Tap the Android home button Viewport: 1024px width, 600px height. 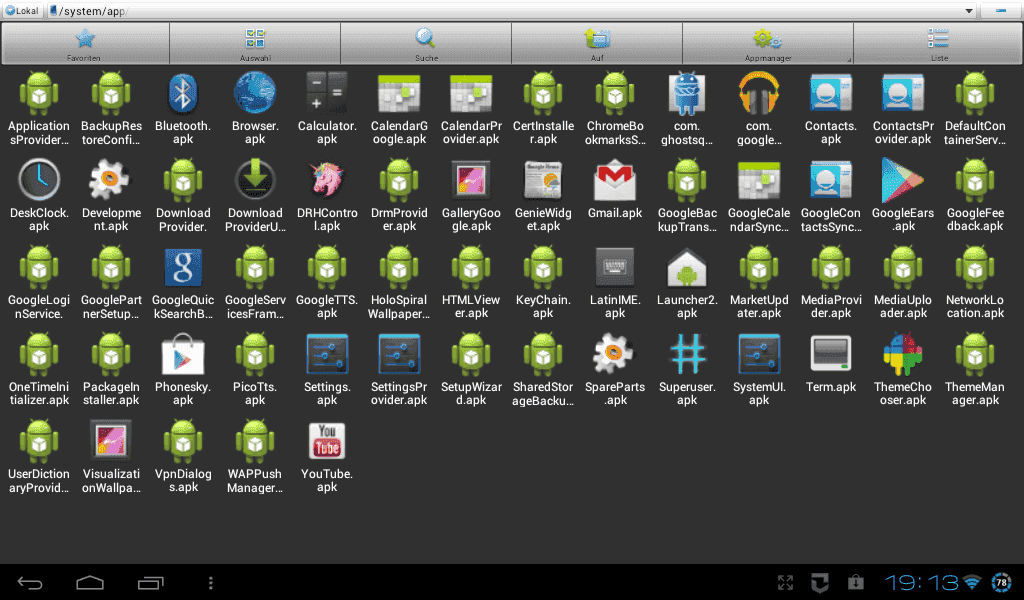tap(90, 582)
